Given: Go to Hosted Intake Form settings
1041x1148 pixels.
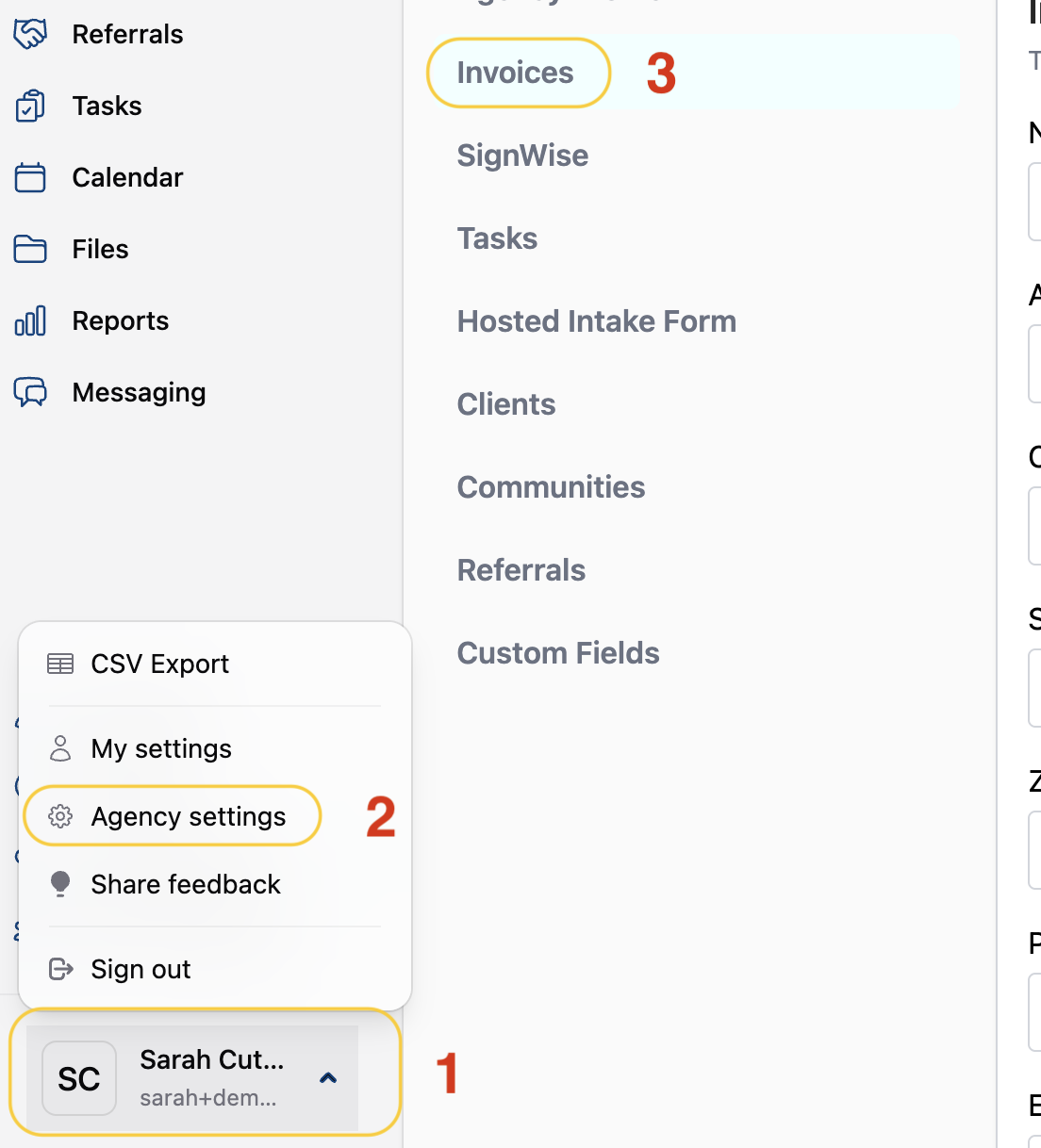Looking at the screenshot, I should (x=596, y=321).
